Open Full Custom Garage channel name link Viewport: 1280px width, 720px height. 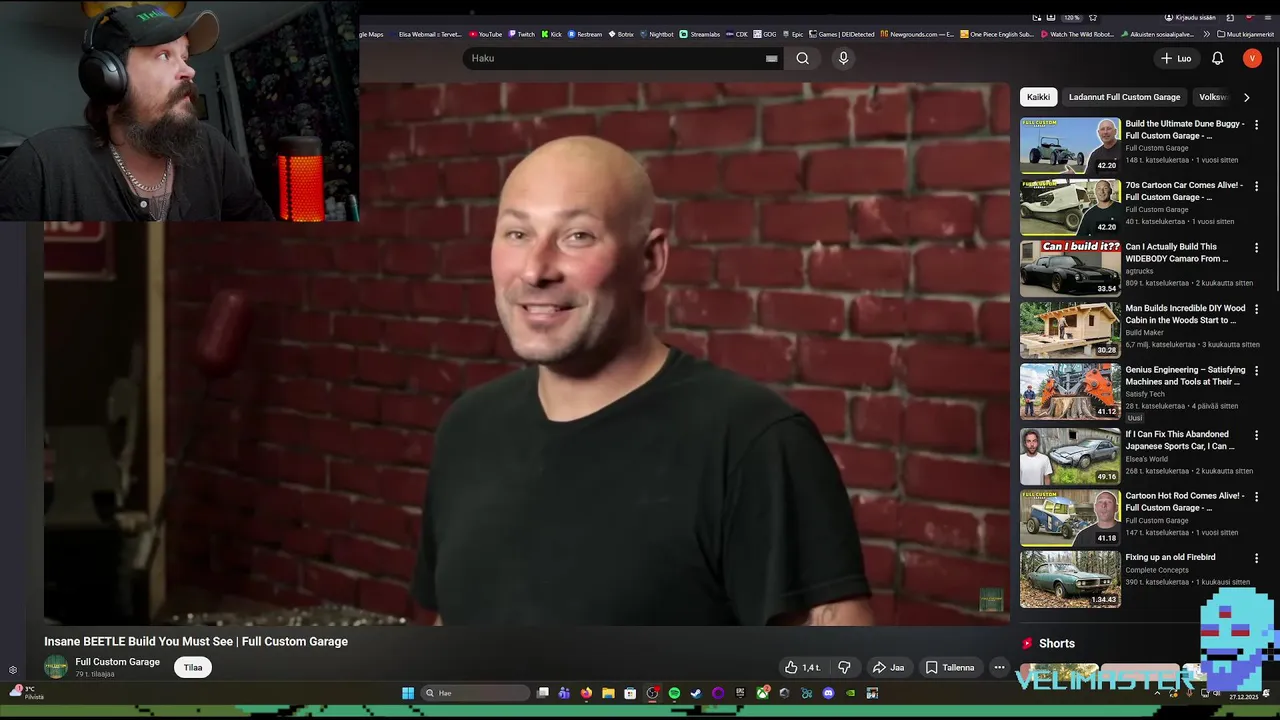tap(117, 662)
